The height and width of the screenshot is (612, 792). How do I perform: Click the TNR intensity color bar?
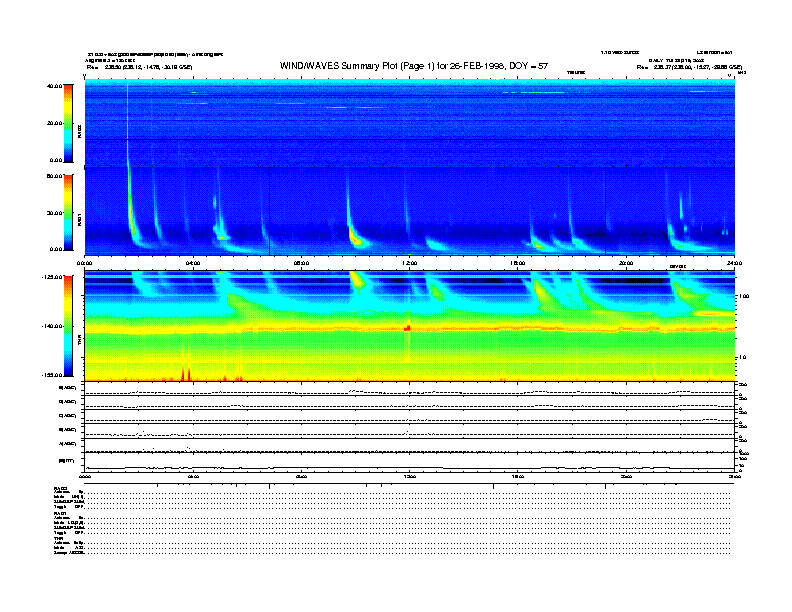pyautogui.click(x=68, y=326)
